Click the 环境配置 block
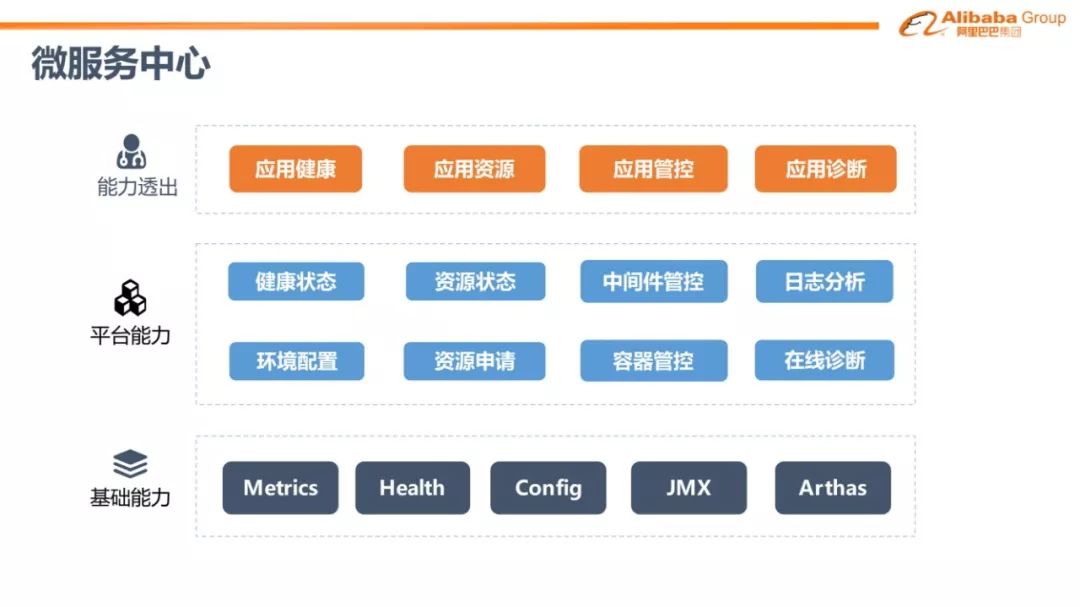Viewport: 1080px width, 607px height. click(296, 361)
